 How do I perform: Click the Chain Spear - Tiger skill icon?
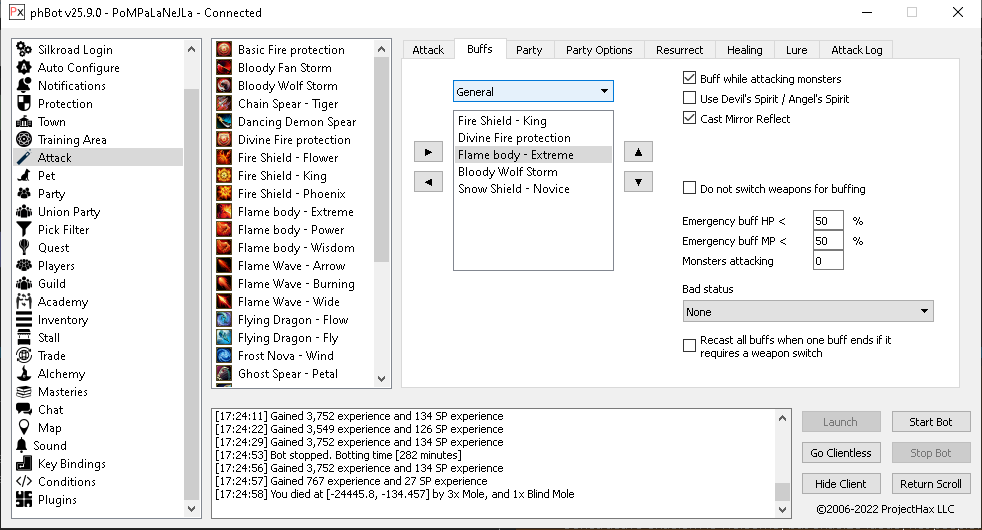tap(224, 104)
